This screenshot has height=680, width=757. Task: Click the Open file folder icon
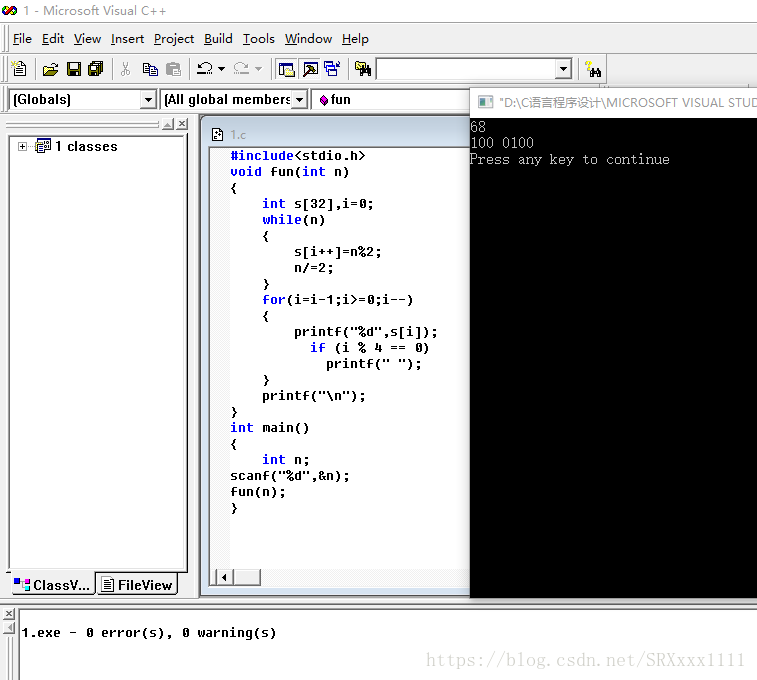pos(50,69)
